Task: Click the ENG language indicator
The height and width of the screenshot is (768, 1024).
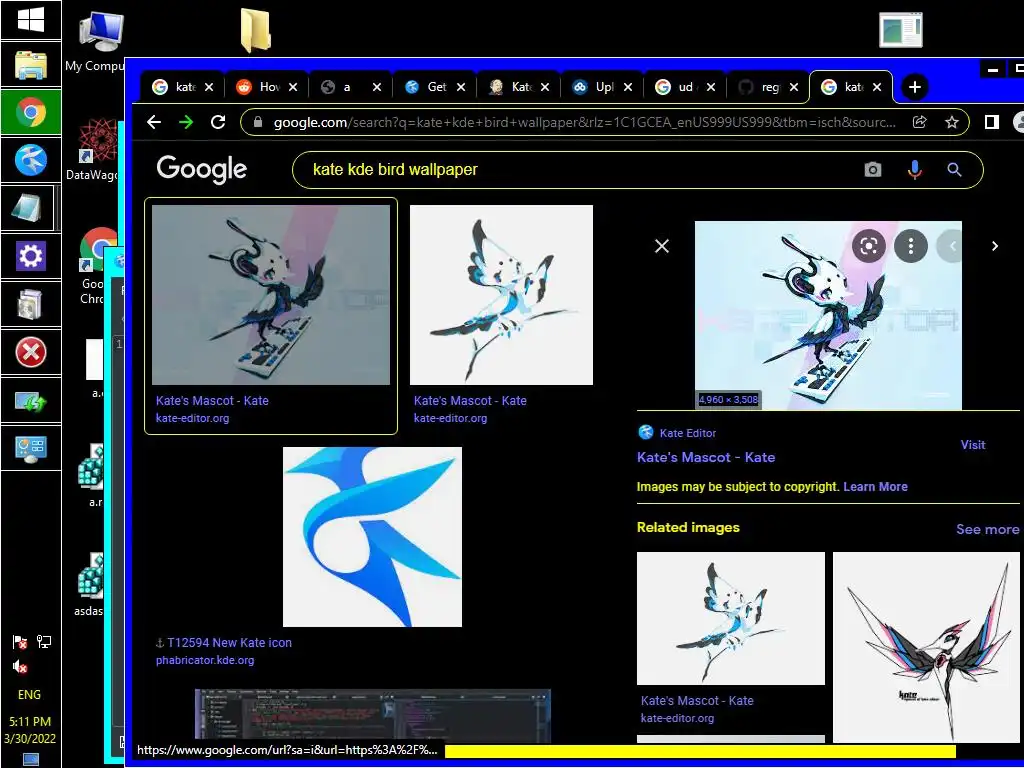Action: click(x=29, y=695)
